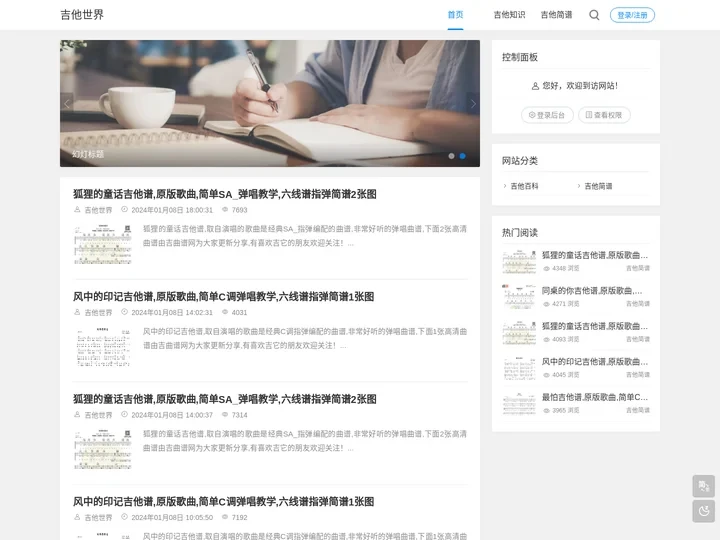The image size is (720, 540).
Task: Select the first carousel dot indicator
Action: tap(451, 156)
